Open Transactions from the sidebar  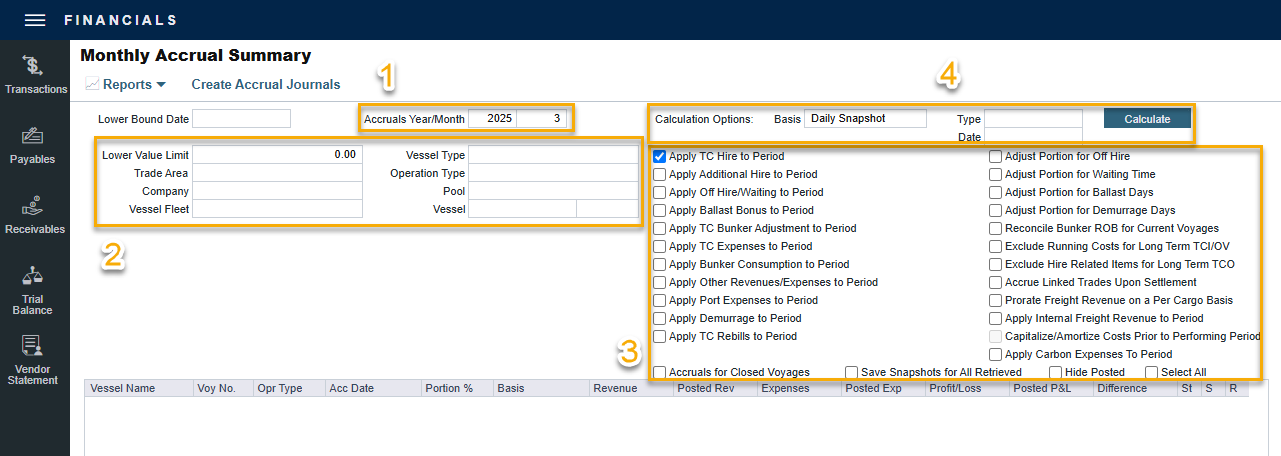(34, 67)
